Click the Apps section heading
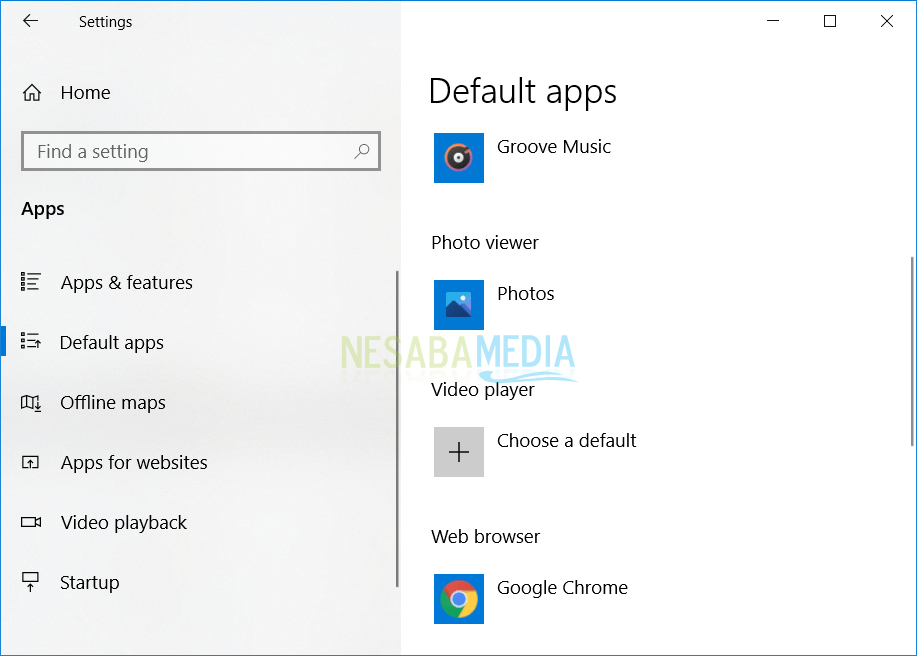Viewport: 917px width, 656px height. (x=43, y=209)
